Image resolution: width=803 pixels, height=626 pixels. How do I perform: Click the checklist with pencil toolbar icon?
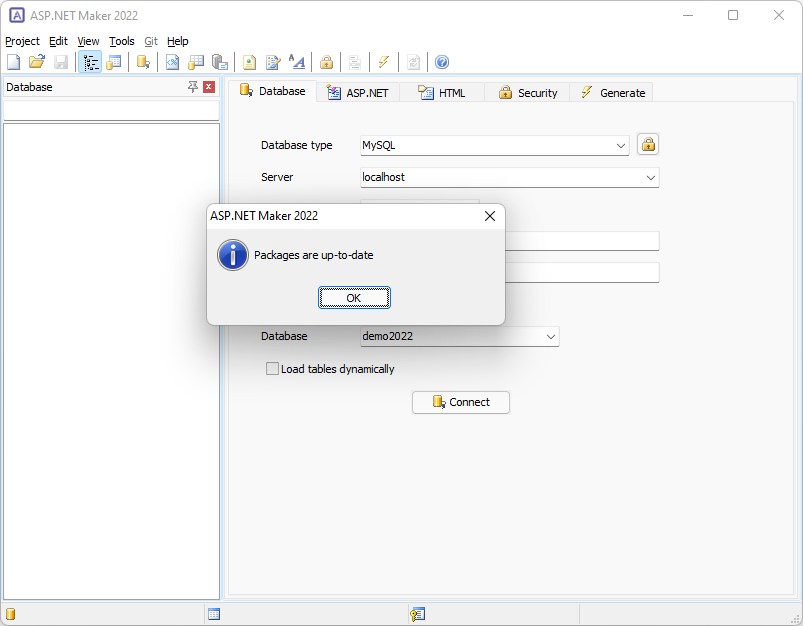tap(273, 62)
